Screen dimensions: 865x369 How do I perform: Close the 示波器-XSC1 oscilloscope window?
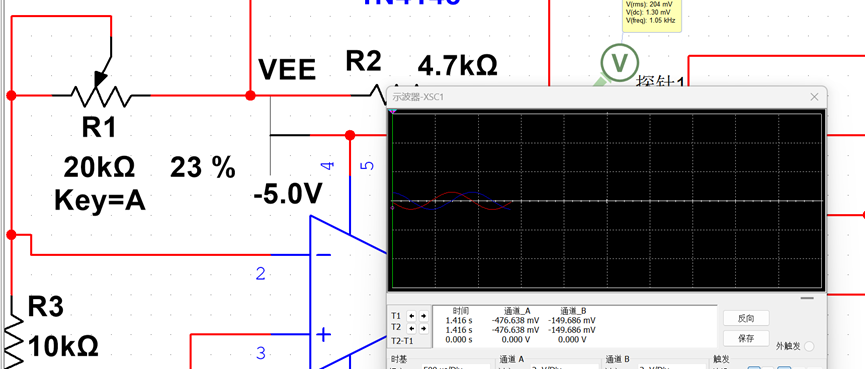pos(814,97)
